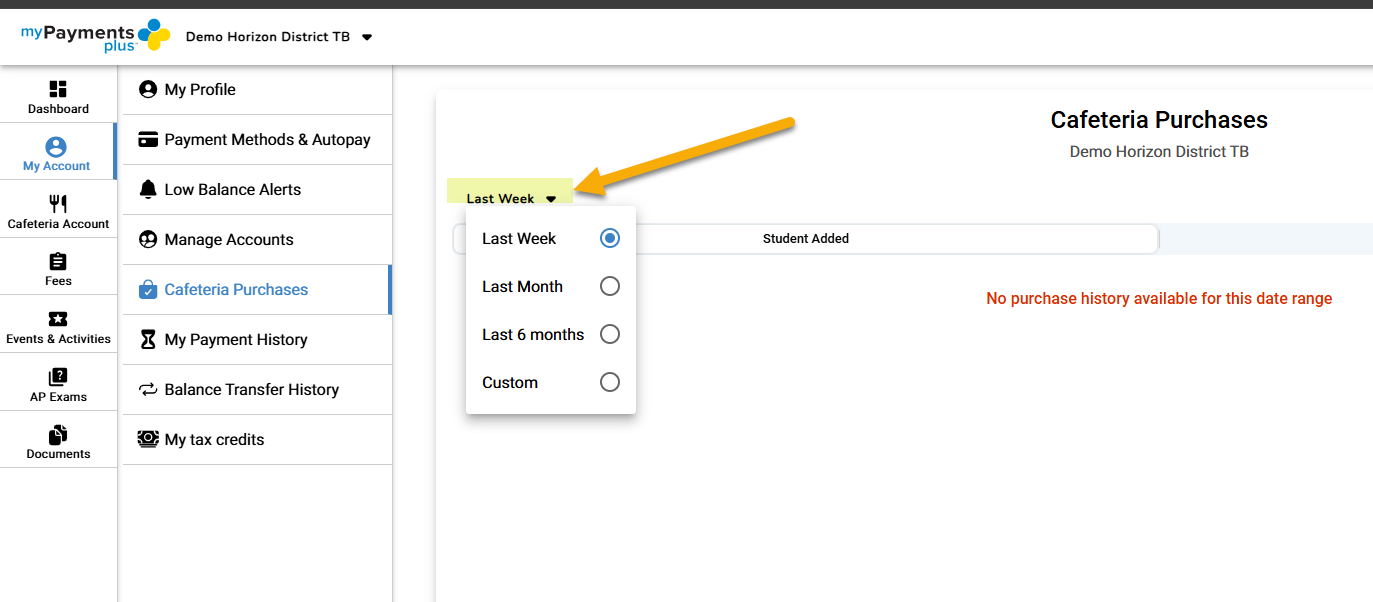Select the Last 6 months radio button
The height and width of the screenshot is (602, 1373).
(610, 334)
